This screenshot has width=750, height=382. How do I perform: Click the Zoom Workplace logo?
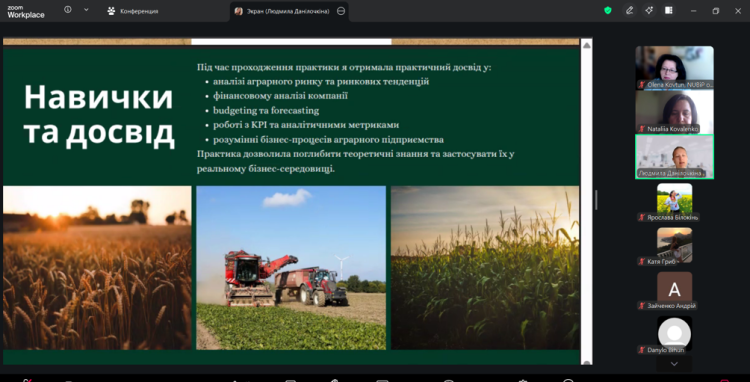coord(26,11)
